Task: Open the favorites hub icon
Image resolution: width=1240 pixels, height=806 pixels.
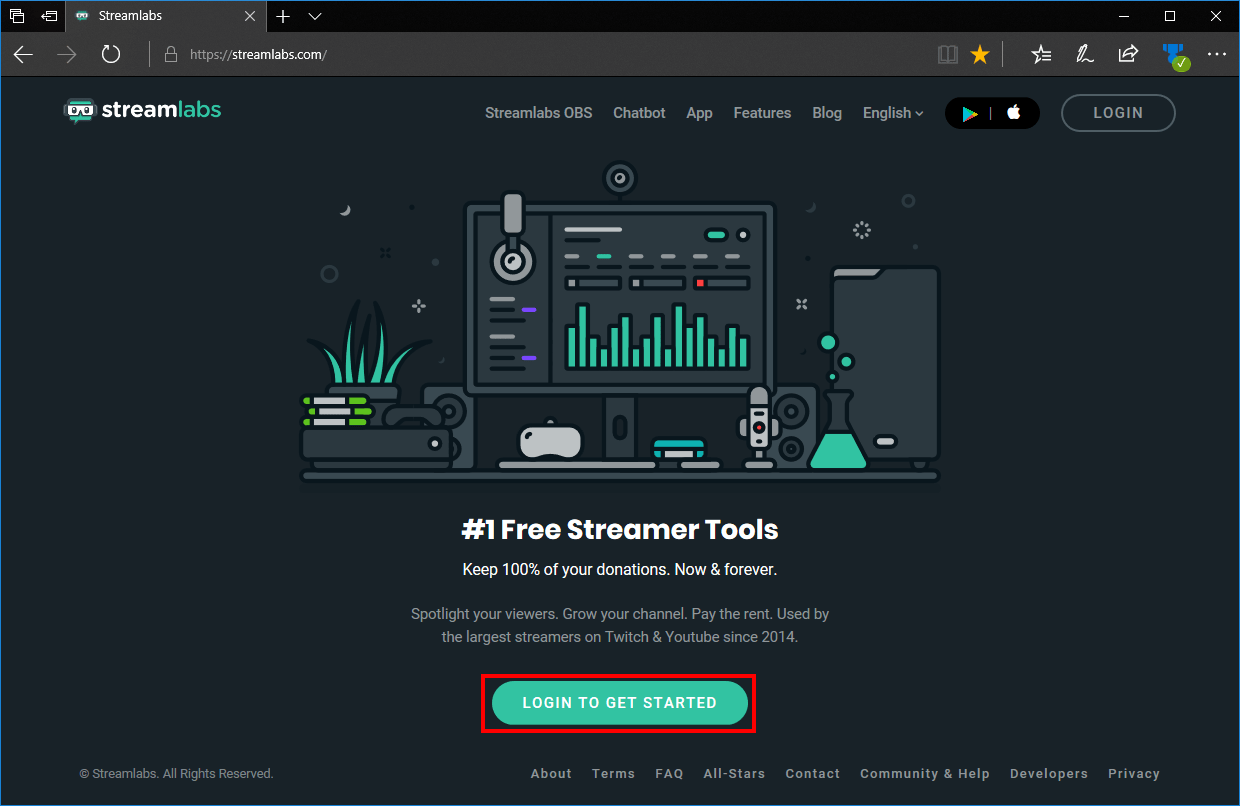Action: (1041, 54)
